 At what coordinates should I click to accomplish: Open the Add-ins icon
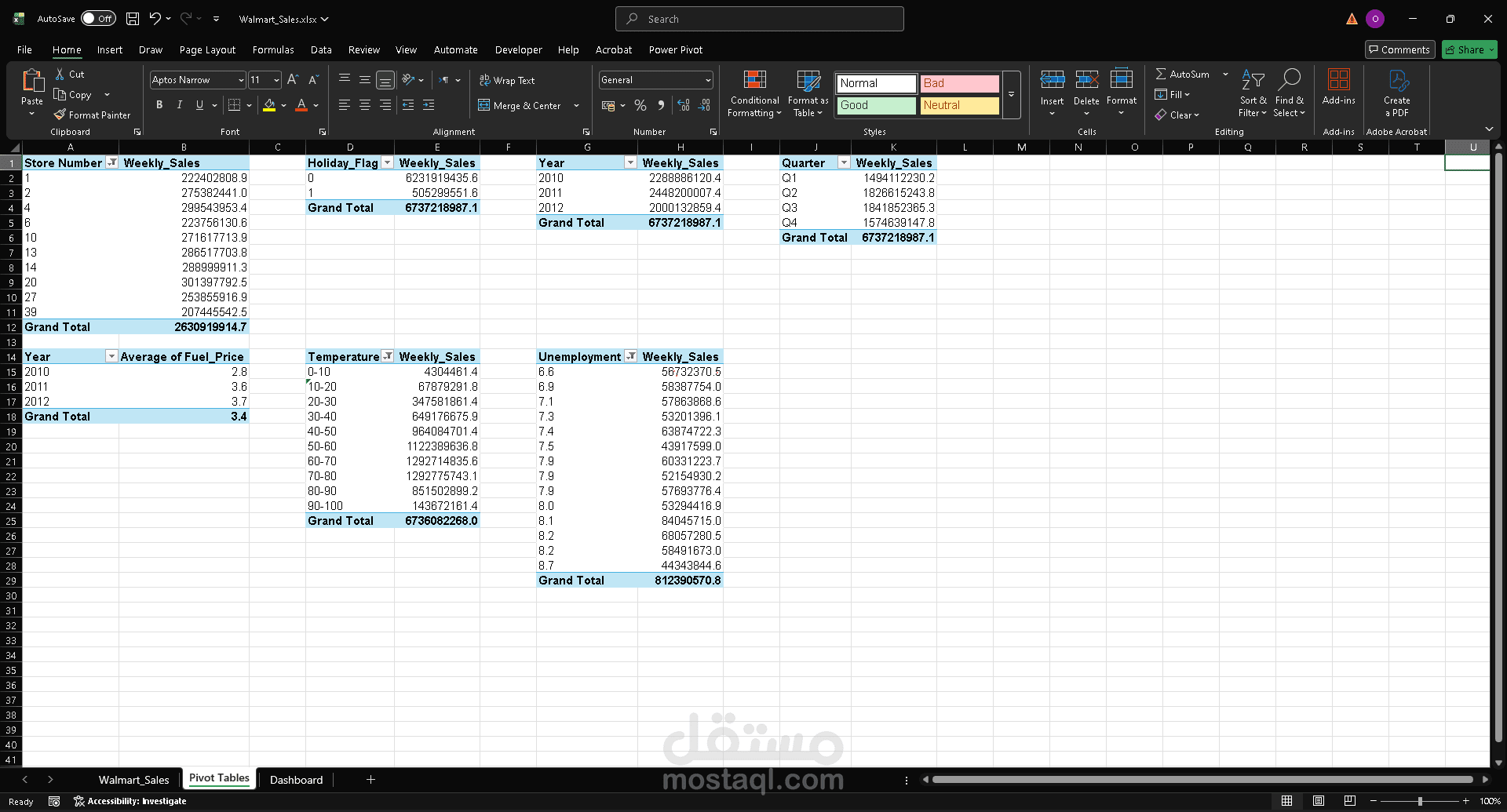click(x=1338, y=79)
